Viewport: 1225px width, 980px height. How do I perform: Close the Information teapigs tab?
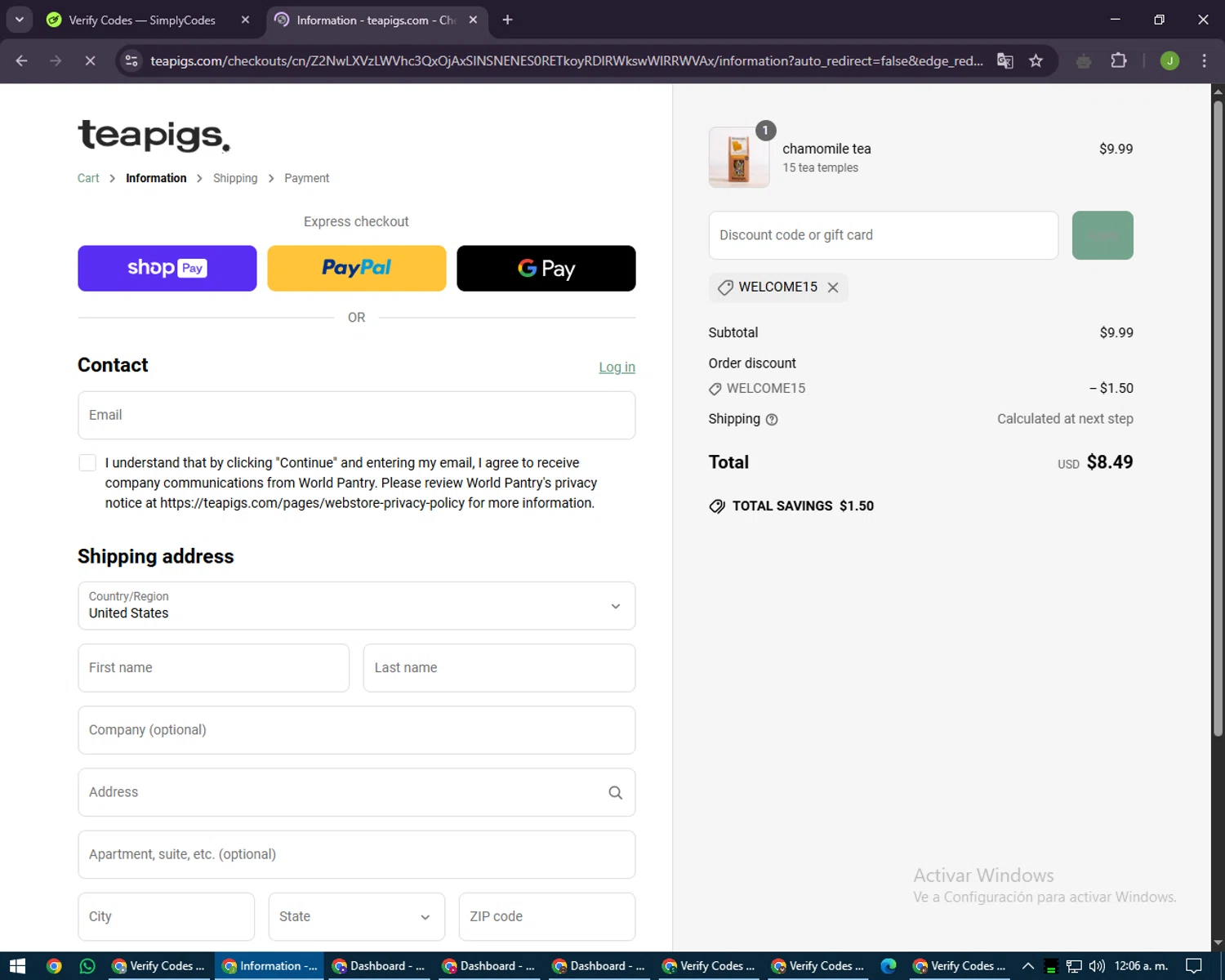point(473,20)
